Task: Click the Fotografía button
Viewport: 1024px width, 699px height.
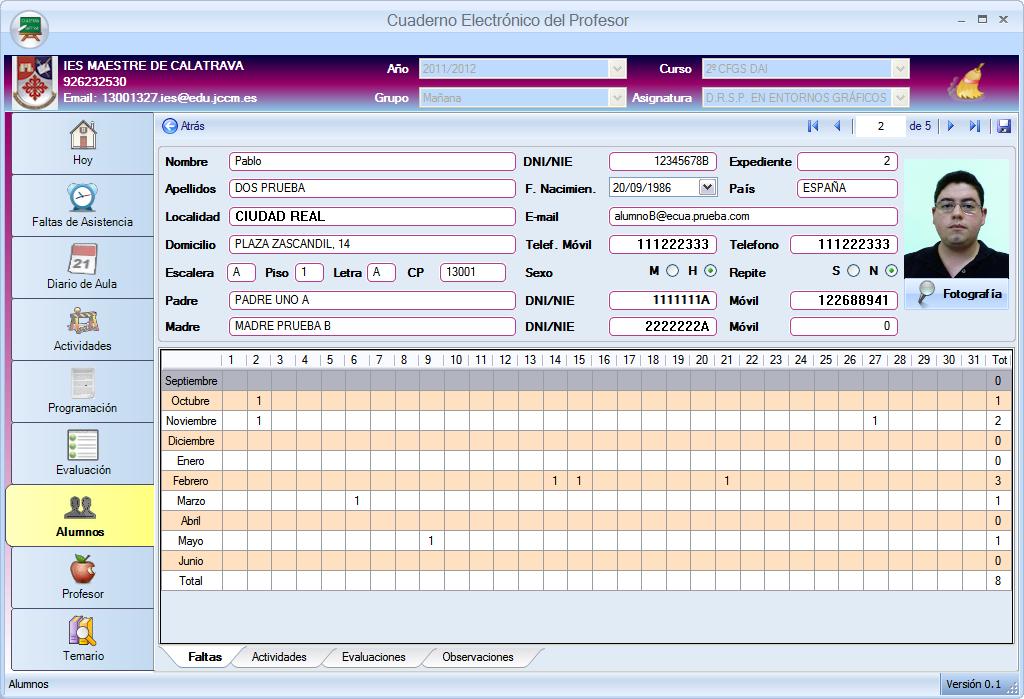Action: [957, 295]
